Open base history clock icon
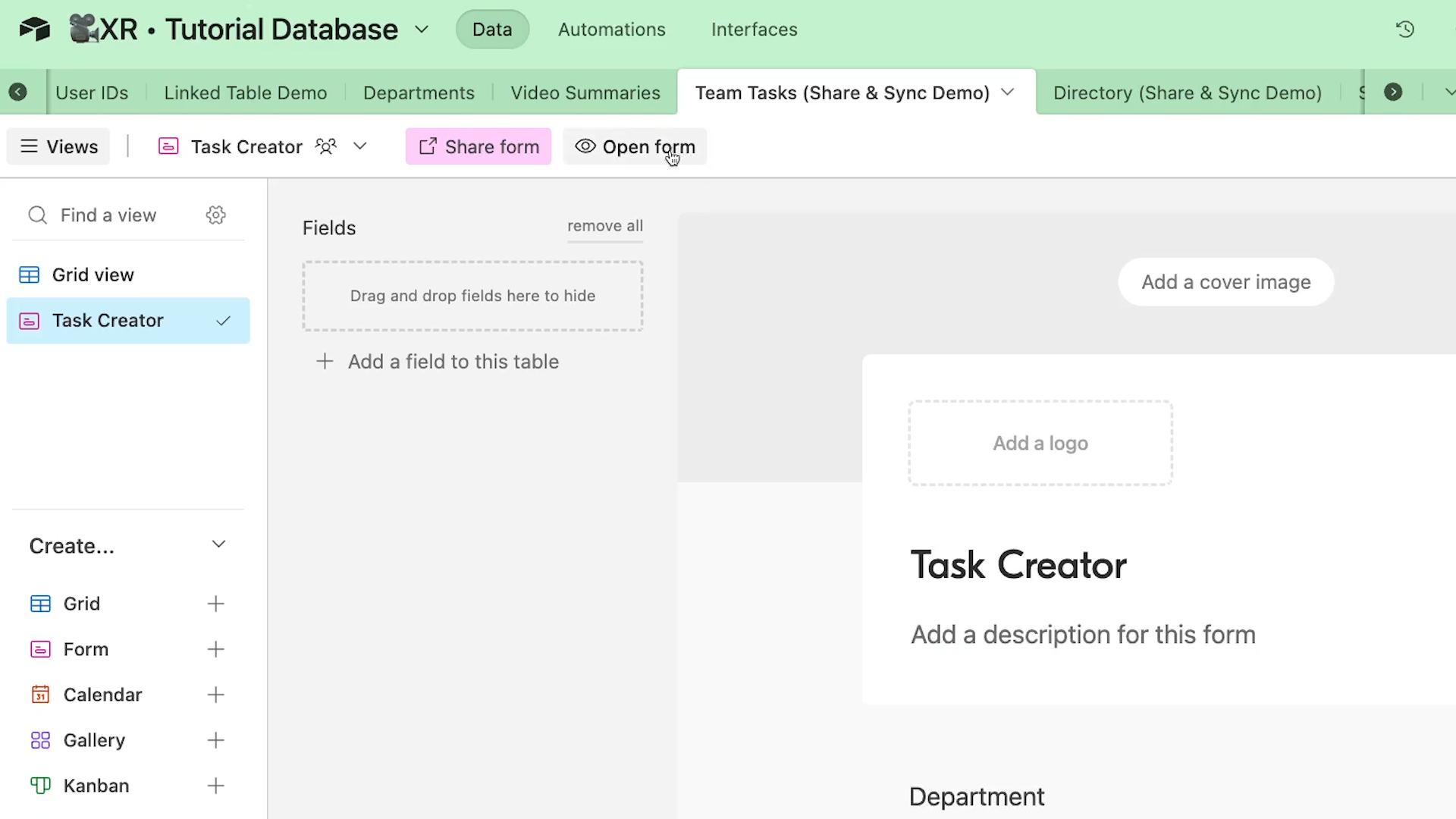The width and height of the screenshot is (1456, 819). (x=1404, y=30)
